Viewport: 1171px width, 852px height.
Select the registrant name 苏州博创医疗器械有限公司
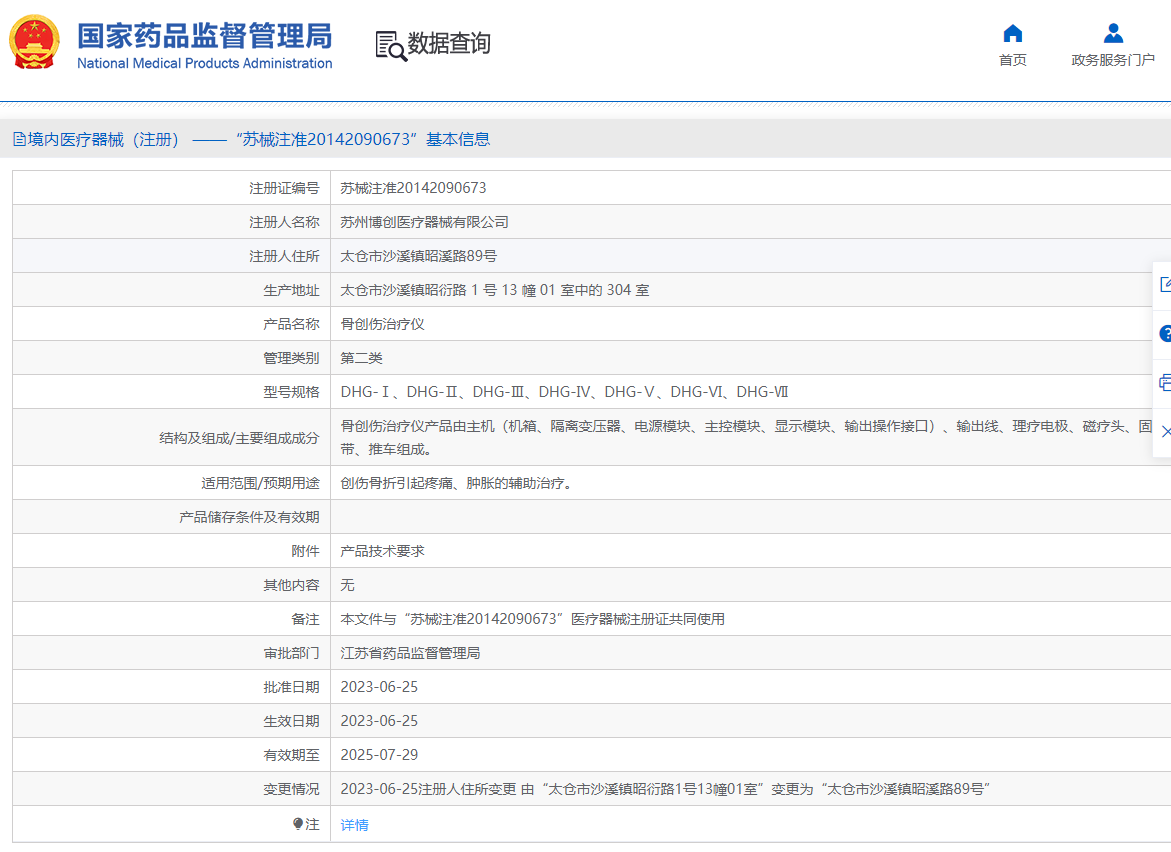click(x=424, y=222)
